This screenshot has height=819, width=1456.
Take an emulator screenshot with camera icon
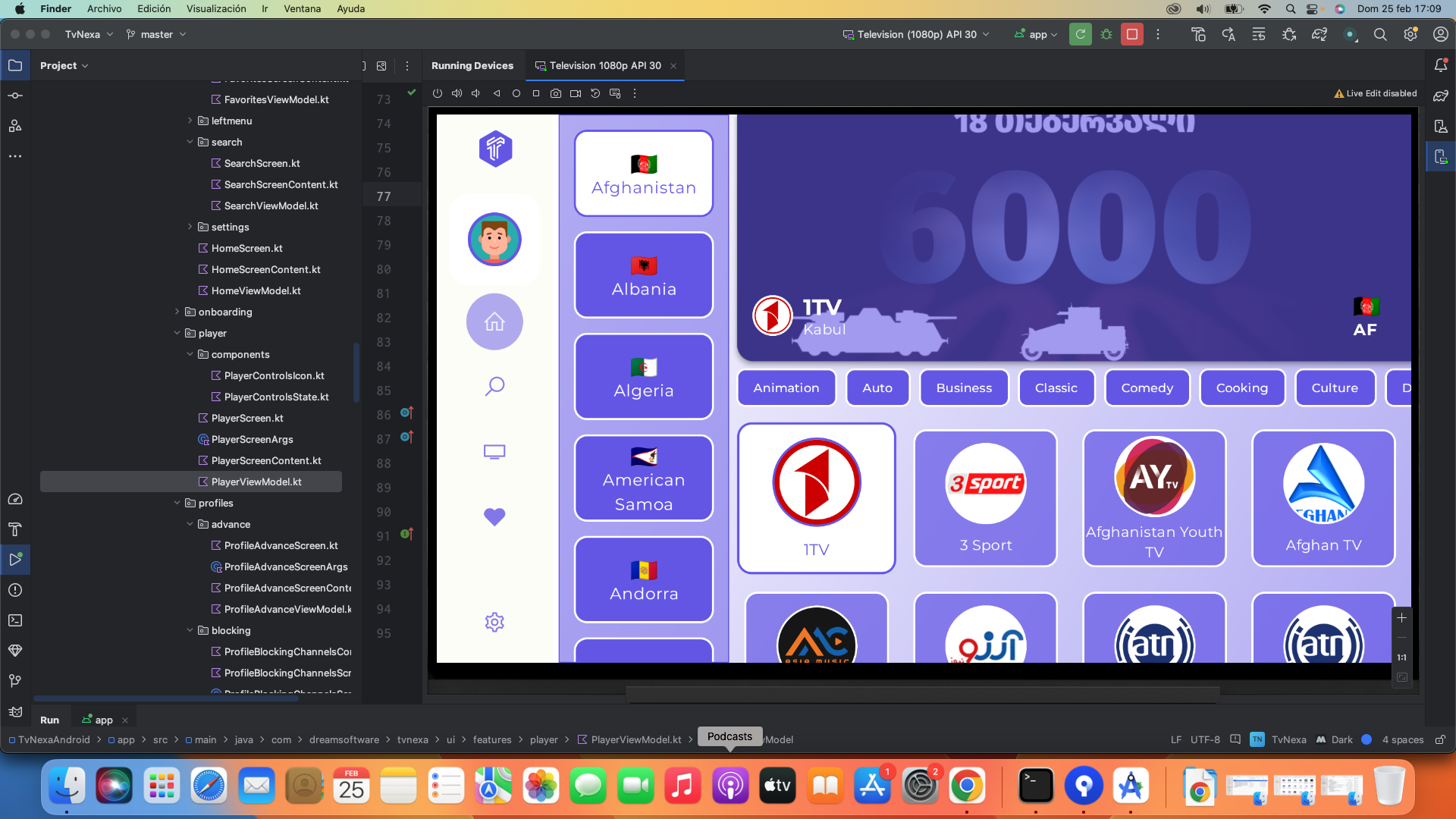tap(556, 93)
